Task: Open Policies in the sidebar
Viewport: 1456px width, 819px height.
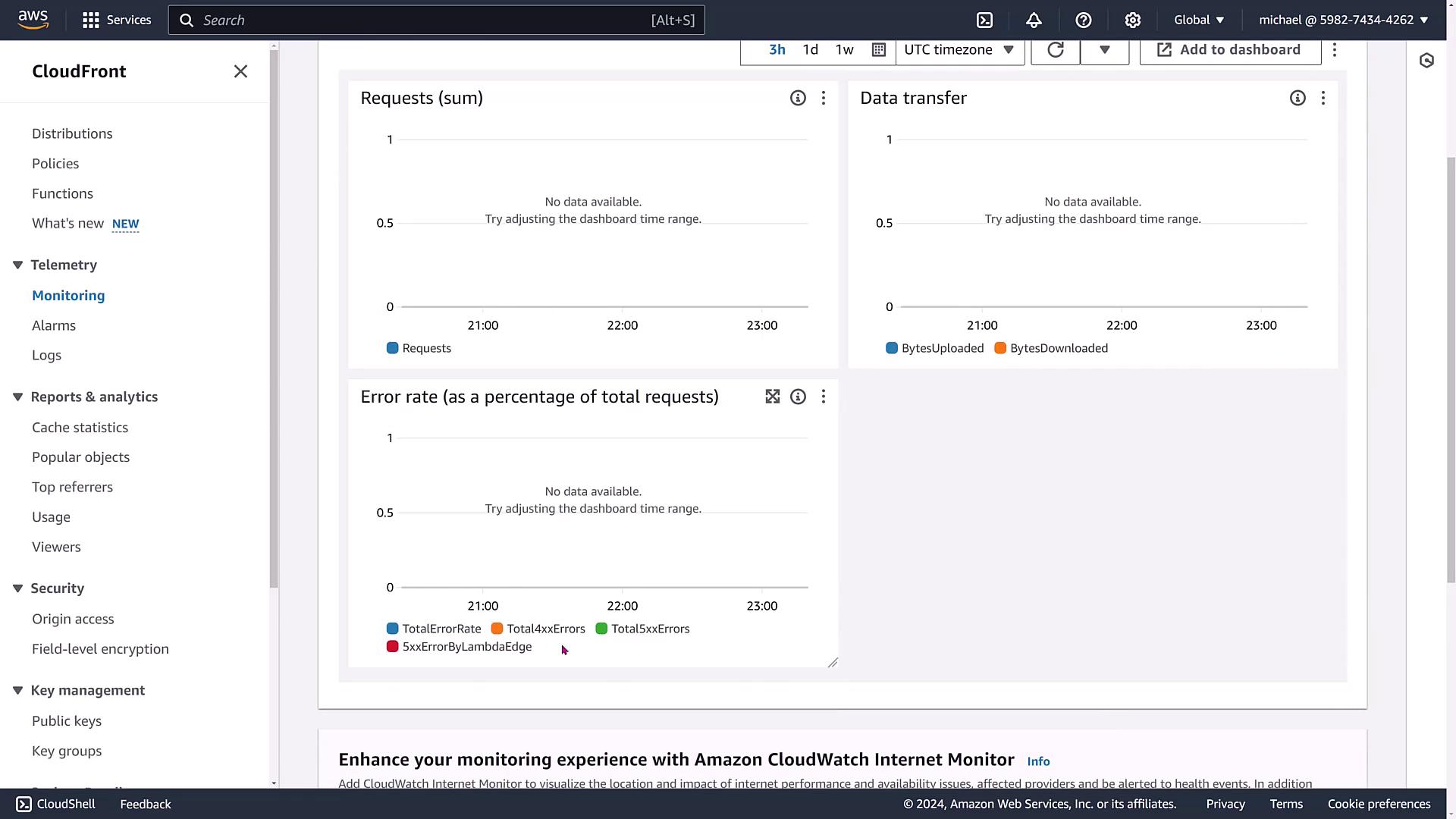Action: tap(55, 164)
